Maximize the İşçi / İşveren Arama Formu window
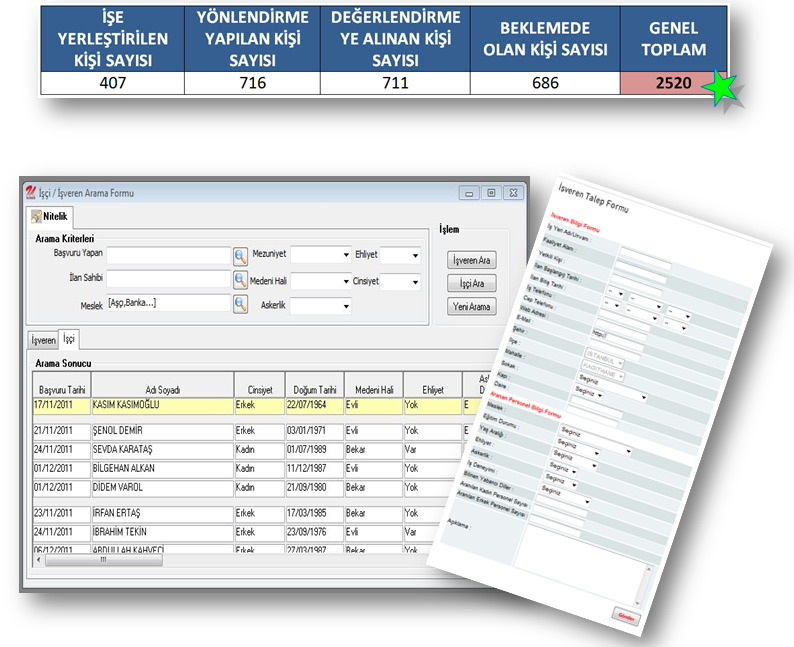The image size is (794, 647). coord(491,193)
